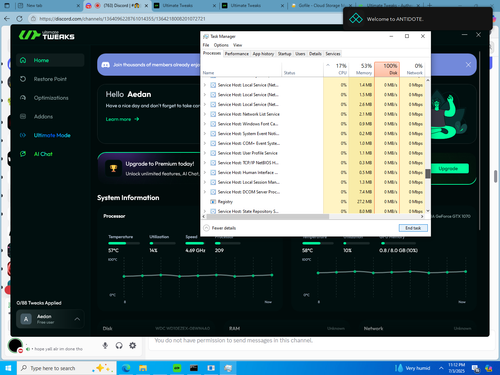
Task: Open Discord user settings gear
Action: tap(133, 345)
